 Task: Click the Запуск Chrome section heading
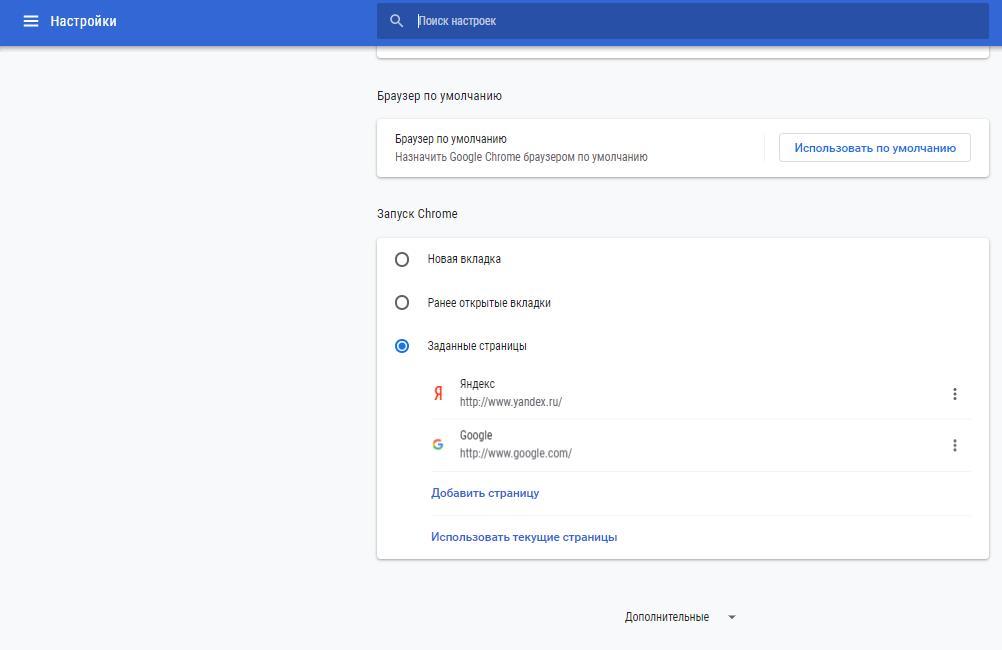tap(417, 213)
